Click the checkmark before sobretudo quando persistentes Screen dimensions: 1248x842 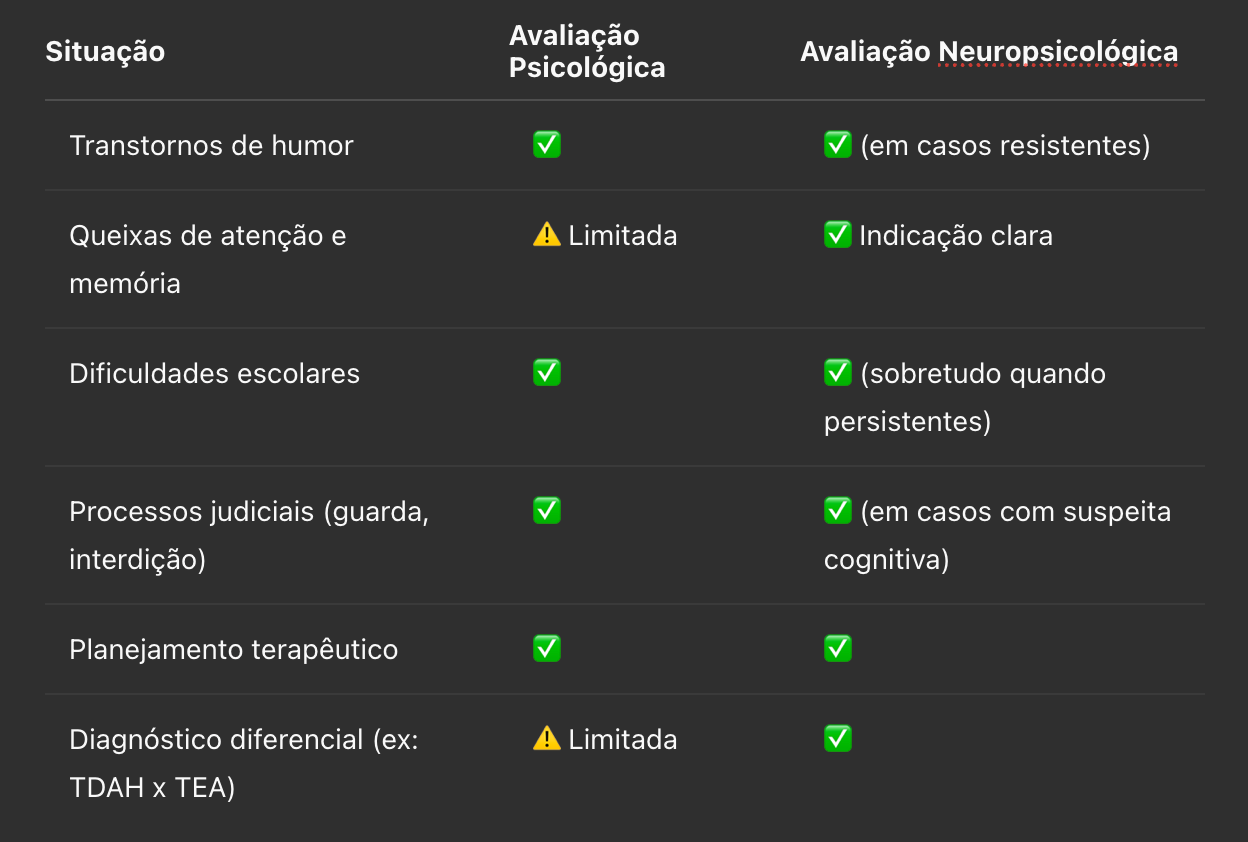(x=837, y=373)
